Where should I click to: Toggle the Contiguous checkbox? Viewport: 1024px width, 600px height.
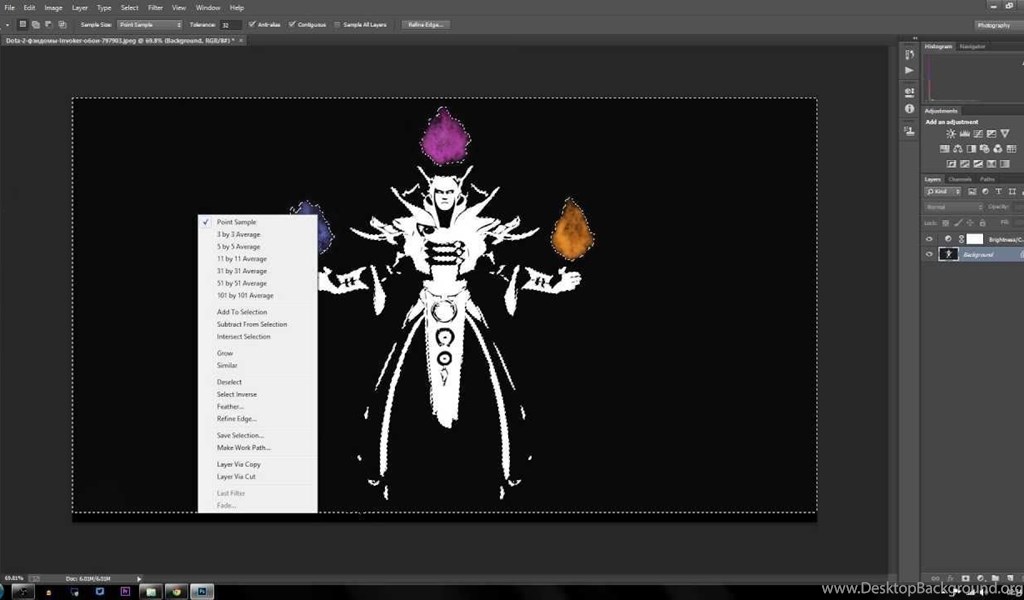coord(292,24)
